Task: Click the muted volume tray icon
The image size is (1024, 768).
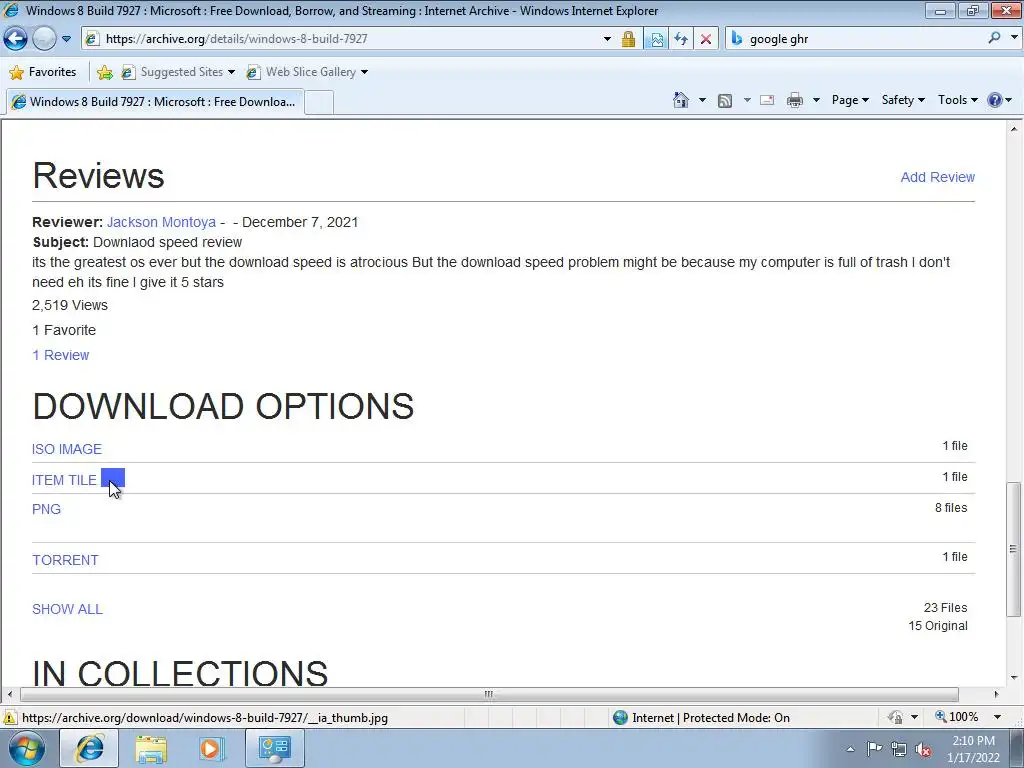Action: (923, 750)
